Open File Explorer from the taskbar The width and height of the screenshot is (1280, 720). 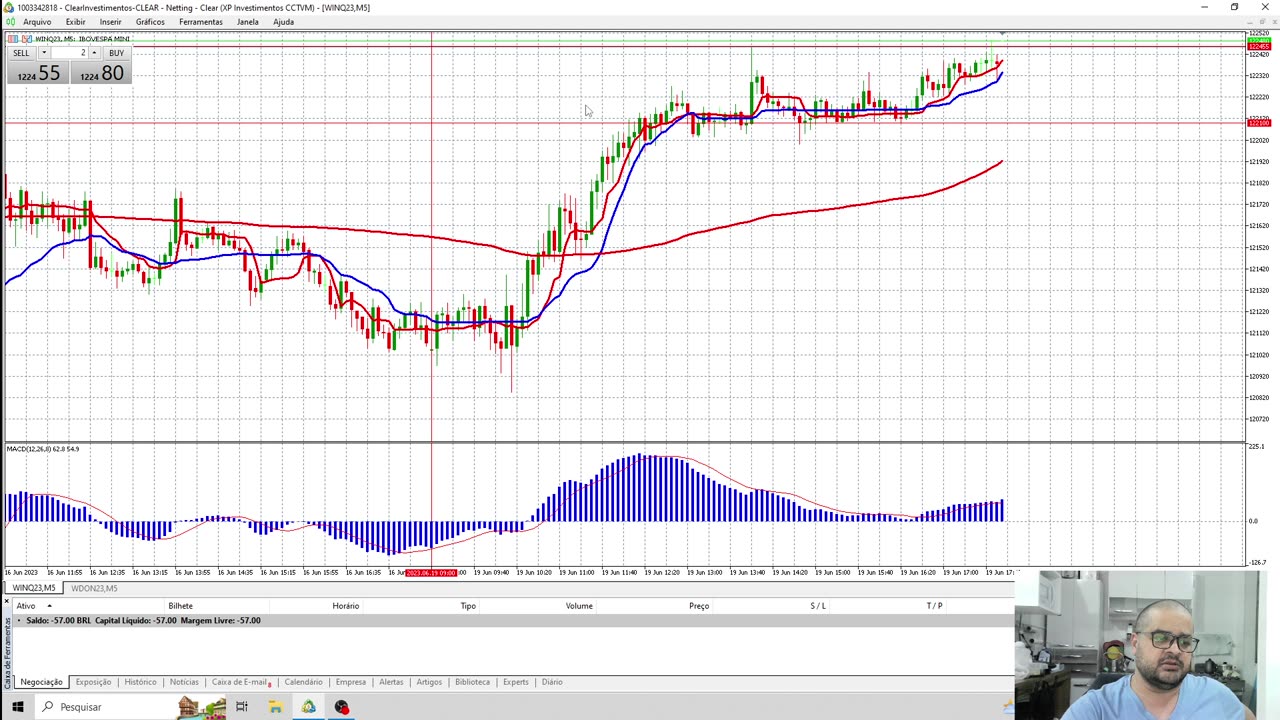coord(275,707)
